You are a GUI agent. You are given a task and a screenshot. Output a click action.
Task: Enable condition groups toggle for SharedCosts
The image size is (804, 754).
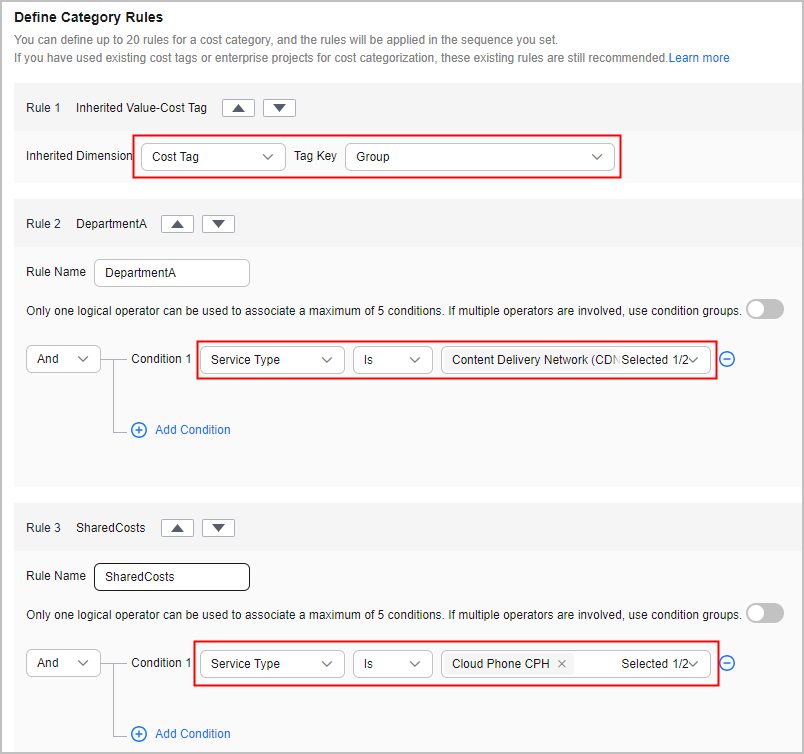click(765, 613)
